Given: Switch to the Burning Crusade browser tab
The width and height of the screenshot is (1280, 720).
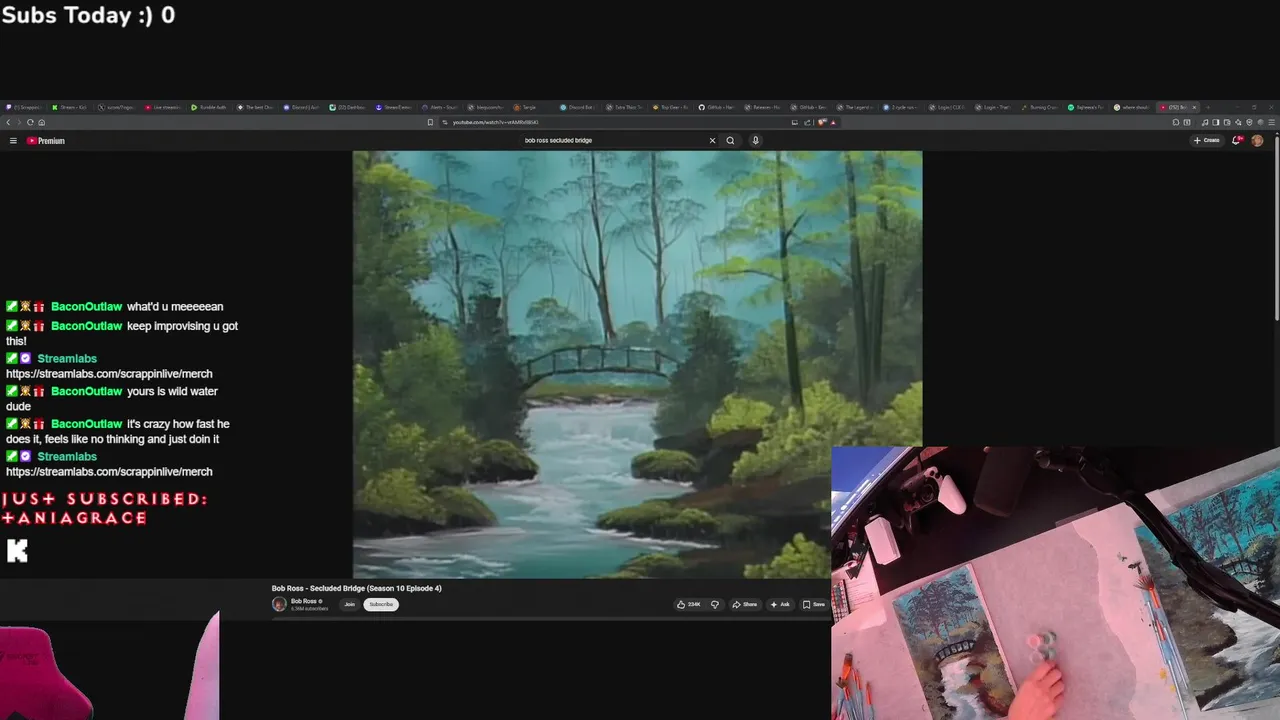Looking at the screenshot, I should click(1040, 107).
